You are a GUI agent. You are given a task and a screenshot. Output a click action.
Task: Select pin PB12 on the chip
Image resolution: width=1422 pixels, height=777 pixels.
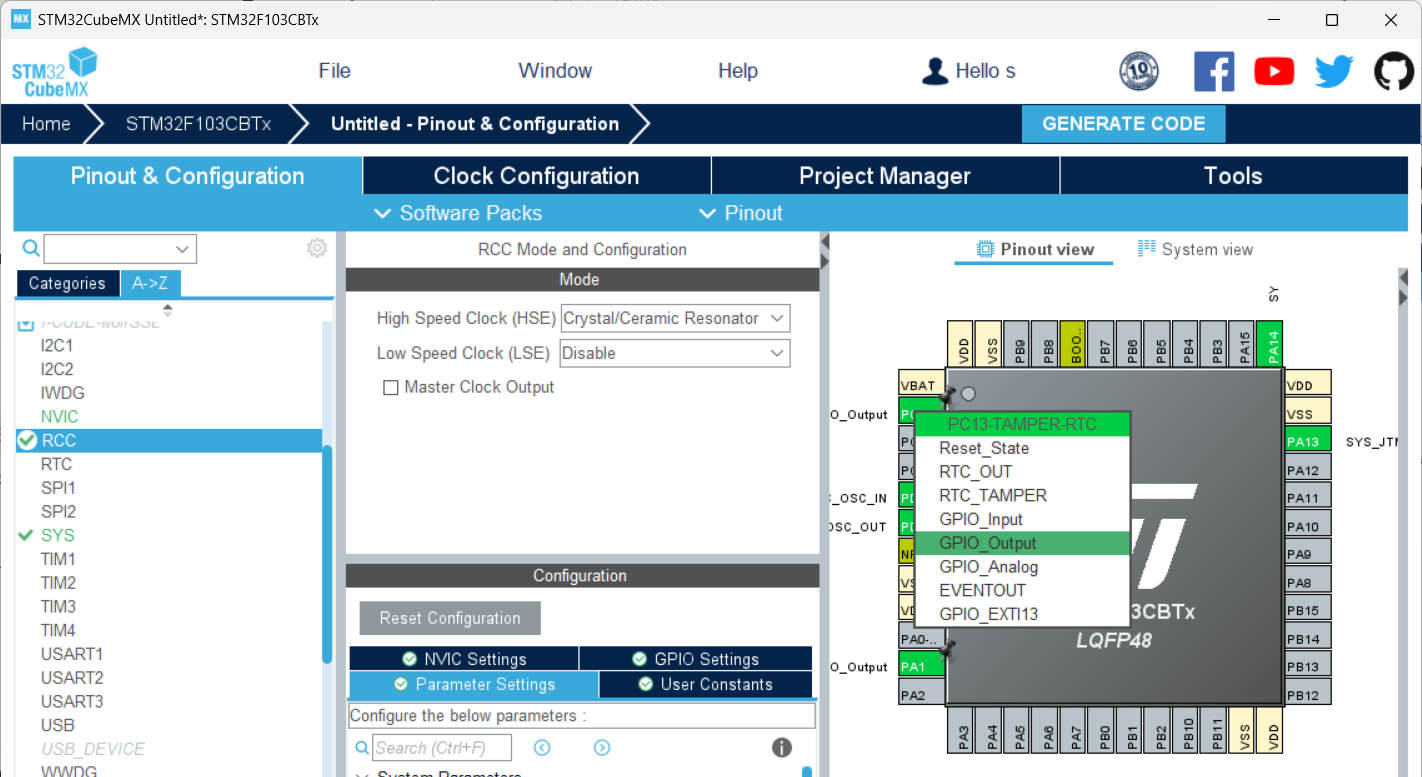1308,694
